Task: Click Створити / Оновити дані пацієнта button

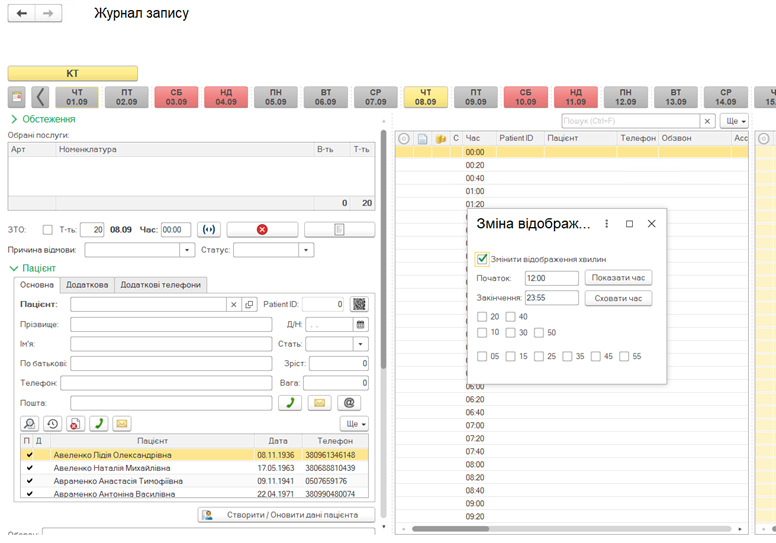Action: pos(286,515)
